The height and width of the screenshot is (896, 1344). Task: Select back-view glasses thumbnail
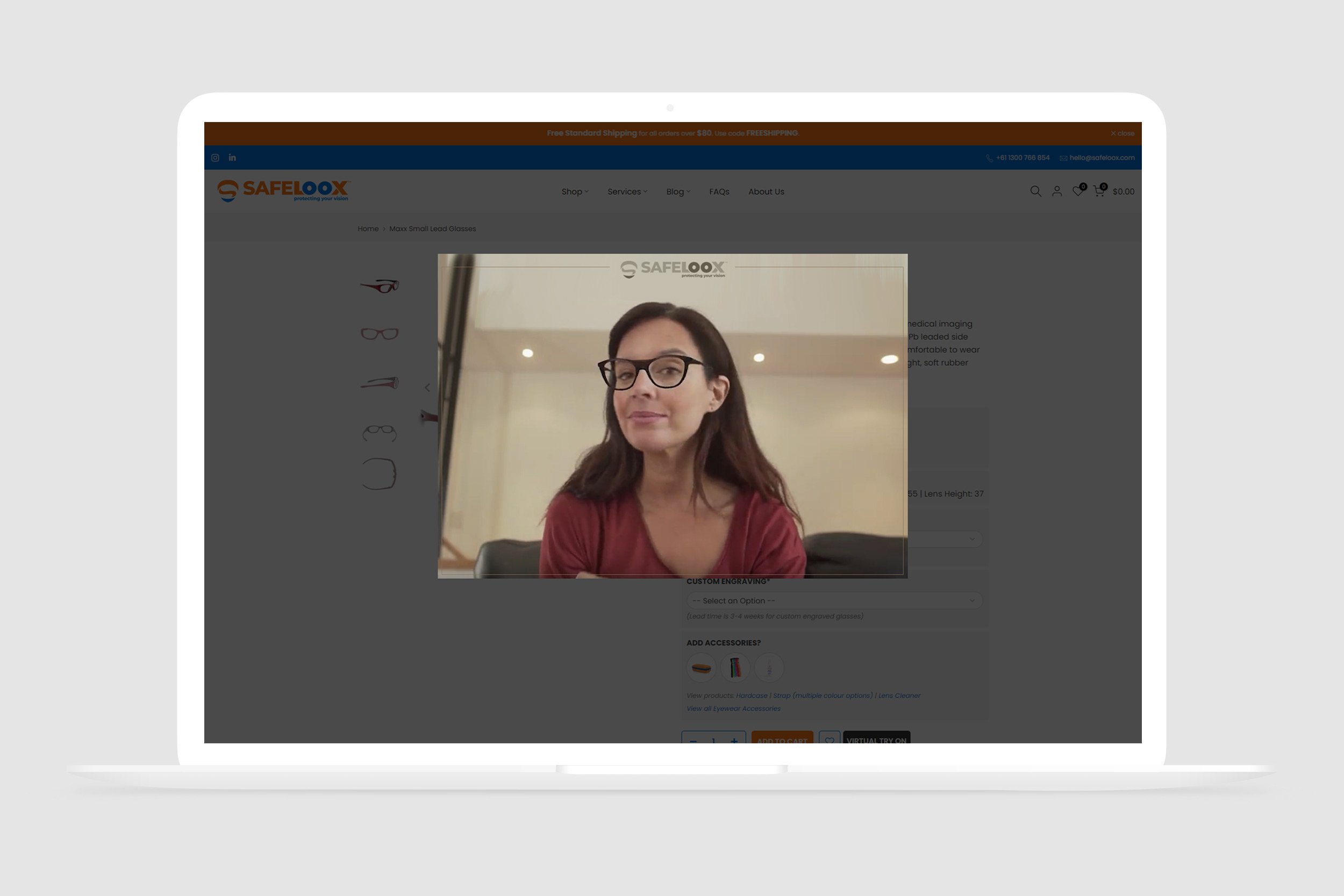380,433
